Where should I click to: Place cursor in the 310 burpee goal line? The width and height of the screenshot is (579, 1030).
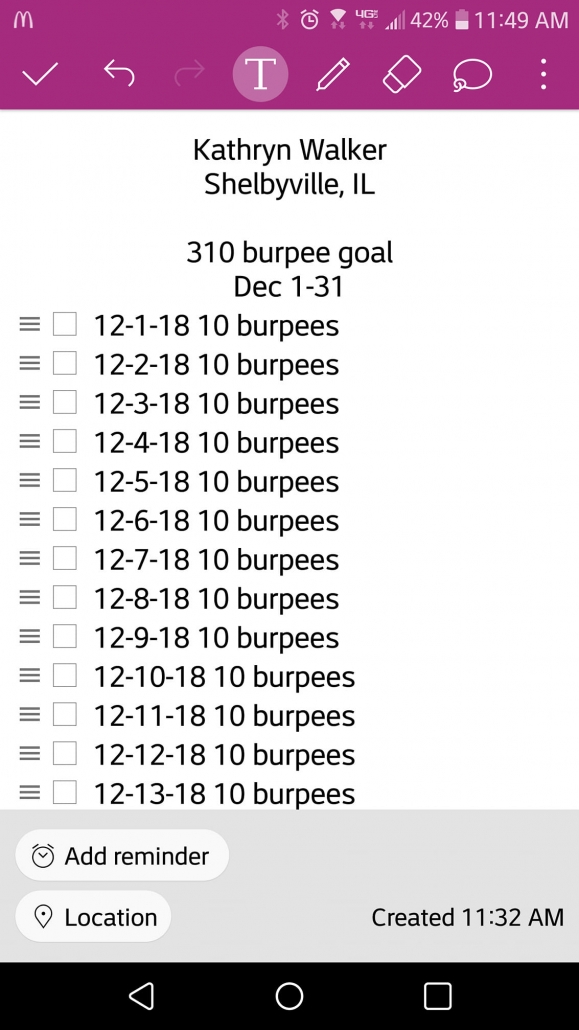(289, 252)
